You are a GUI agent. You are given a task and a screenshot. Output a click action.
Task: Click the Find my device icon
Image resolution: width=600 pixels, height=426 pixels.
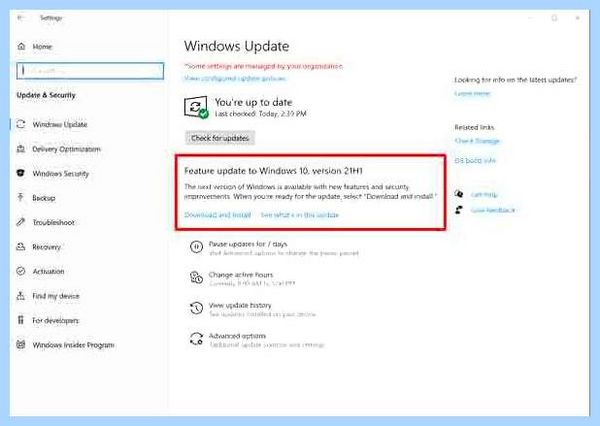21,295
